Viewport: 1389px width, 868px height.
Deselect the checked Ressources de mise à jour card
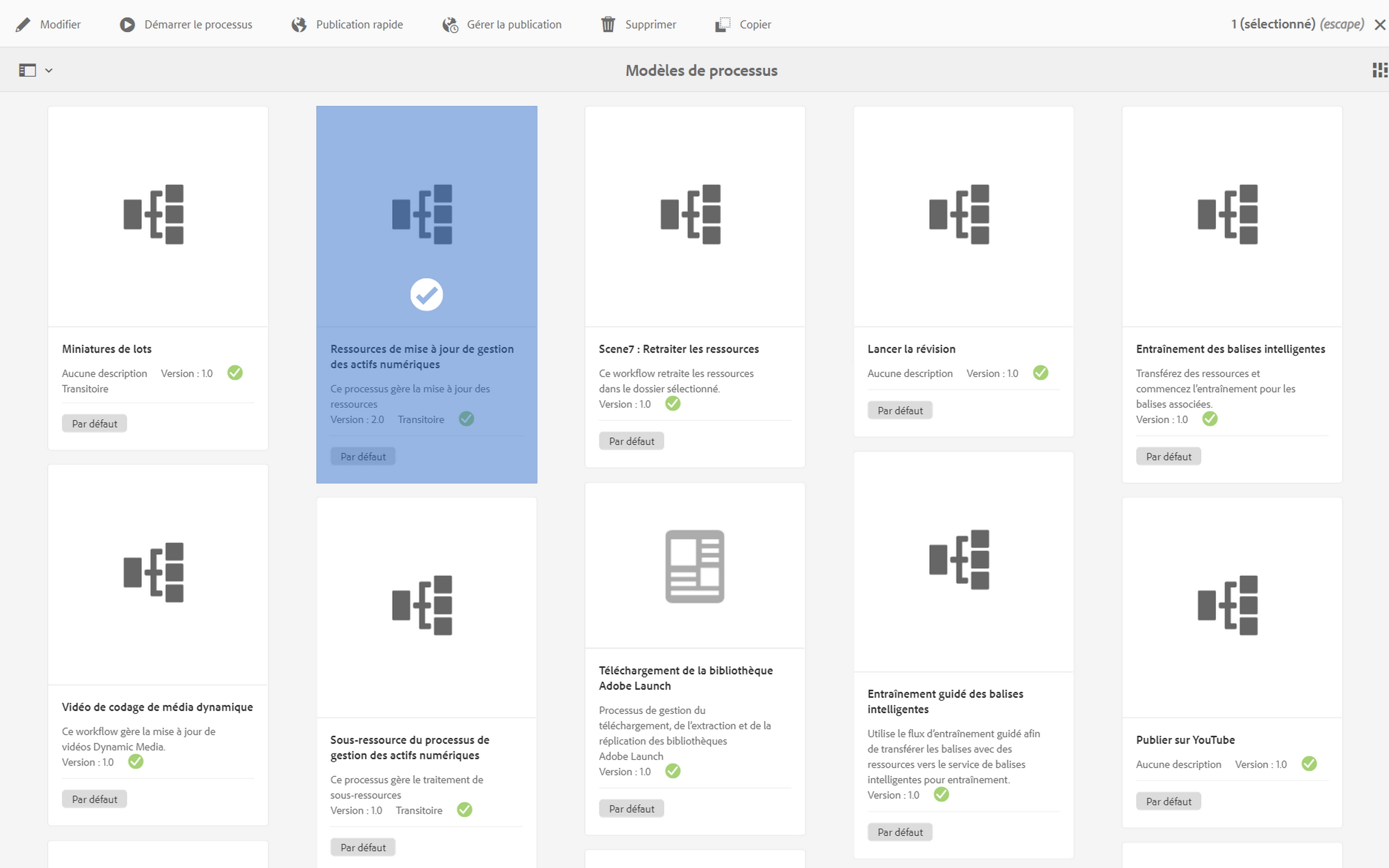coord(426,295)
